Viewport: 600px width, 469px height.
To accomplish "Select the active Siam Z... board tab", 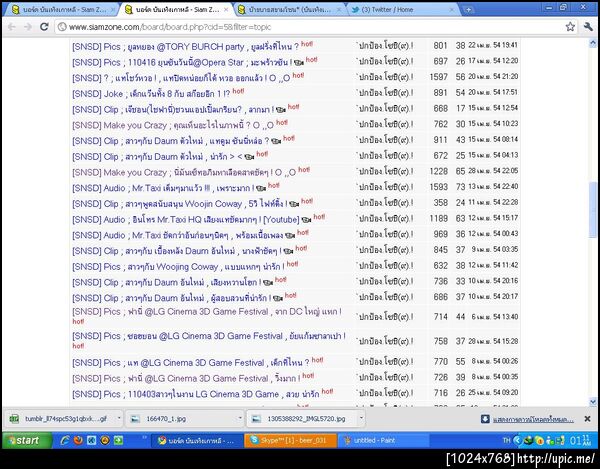I will point(176,10).
